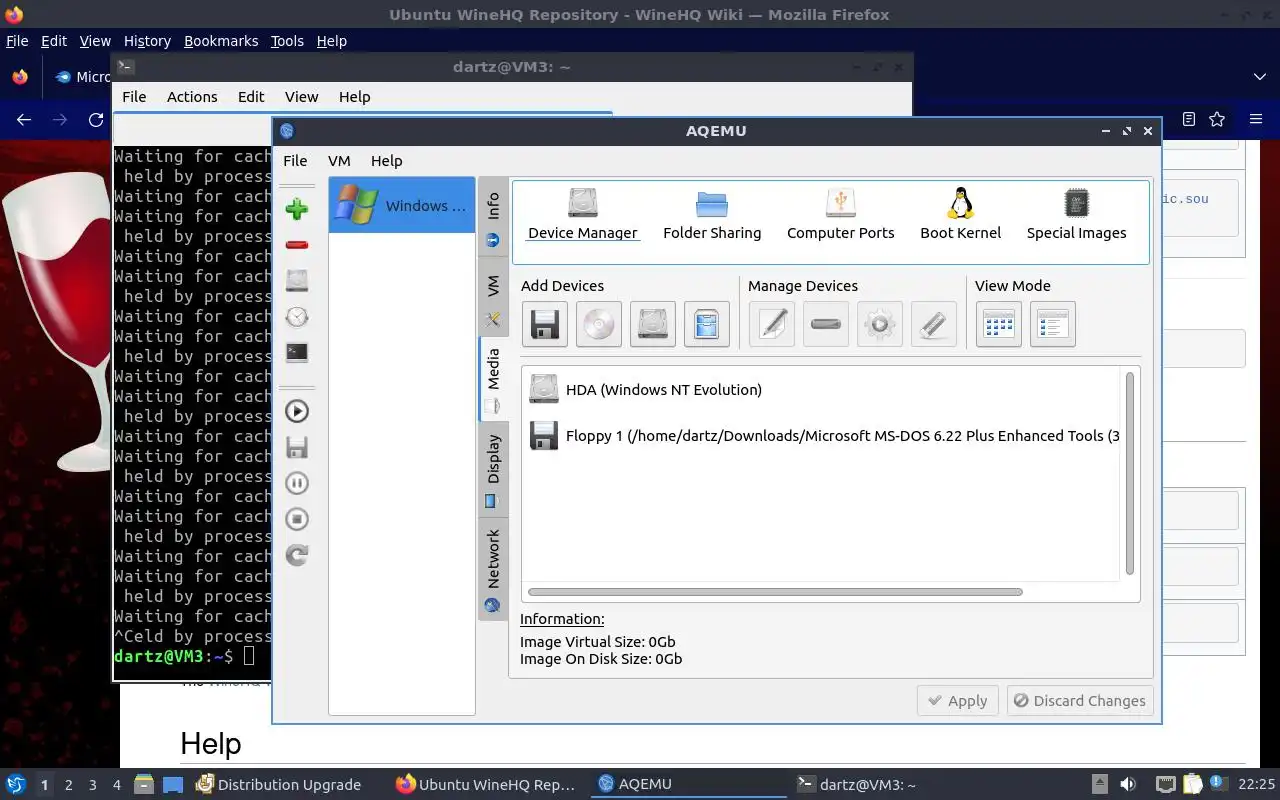
Task: Switch to the VM vertical tab
Action: pyautogui.click(x=493, y=298)
